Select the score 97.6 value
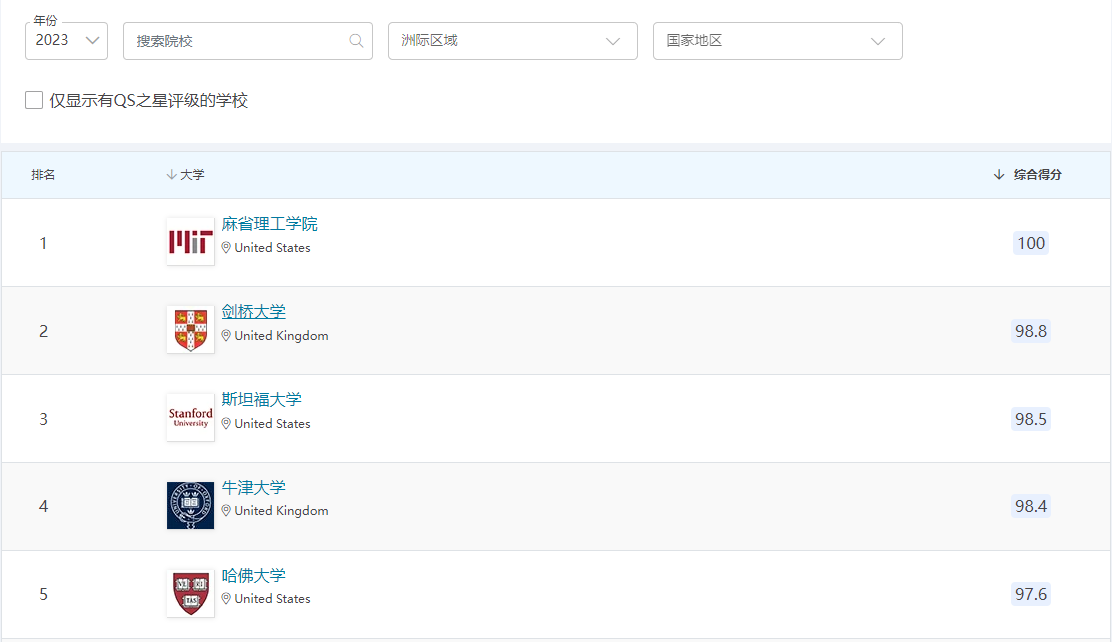Screen dimensions: 1112x642 [x=1031, y=594]
